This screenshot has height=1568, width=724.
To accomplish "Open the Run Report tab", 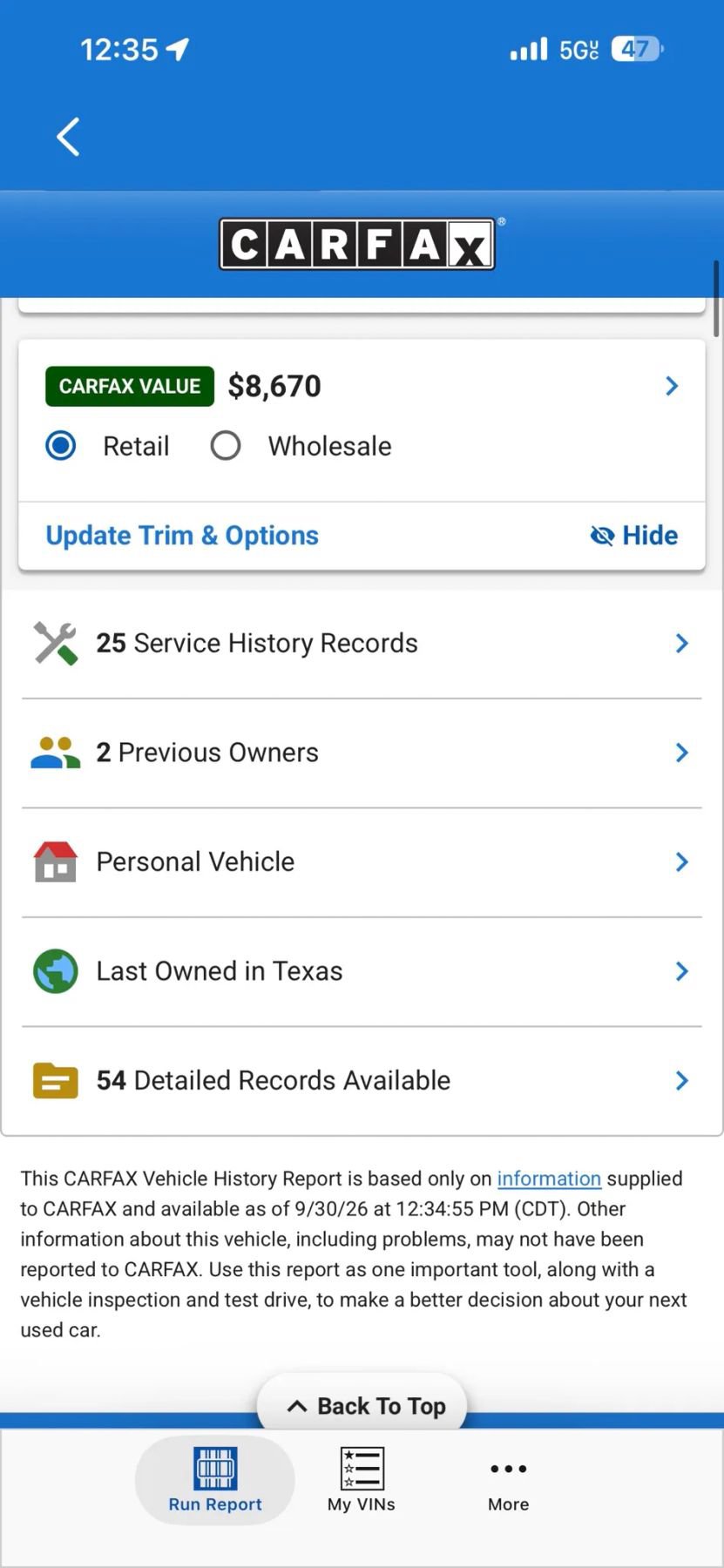I will (215, 1481).
